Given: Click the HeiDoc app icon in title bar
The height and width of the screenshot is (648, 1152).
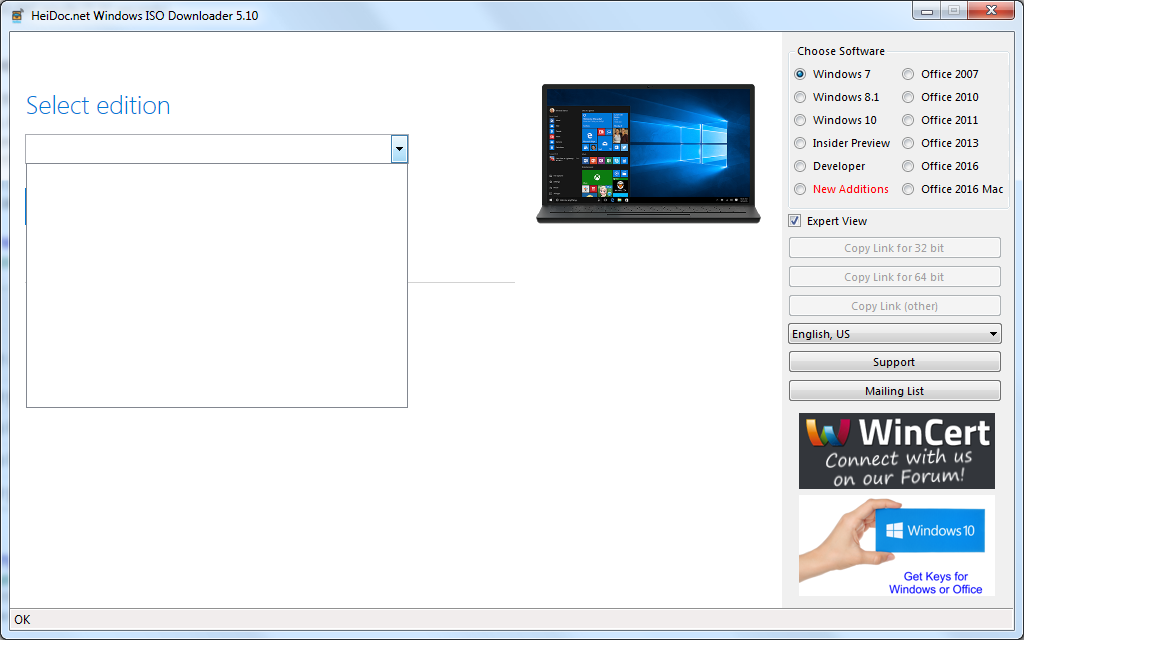Looking at the screenshot, I should (x=18, y=15).
